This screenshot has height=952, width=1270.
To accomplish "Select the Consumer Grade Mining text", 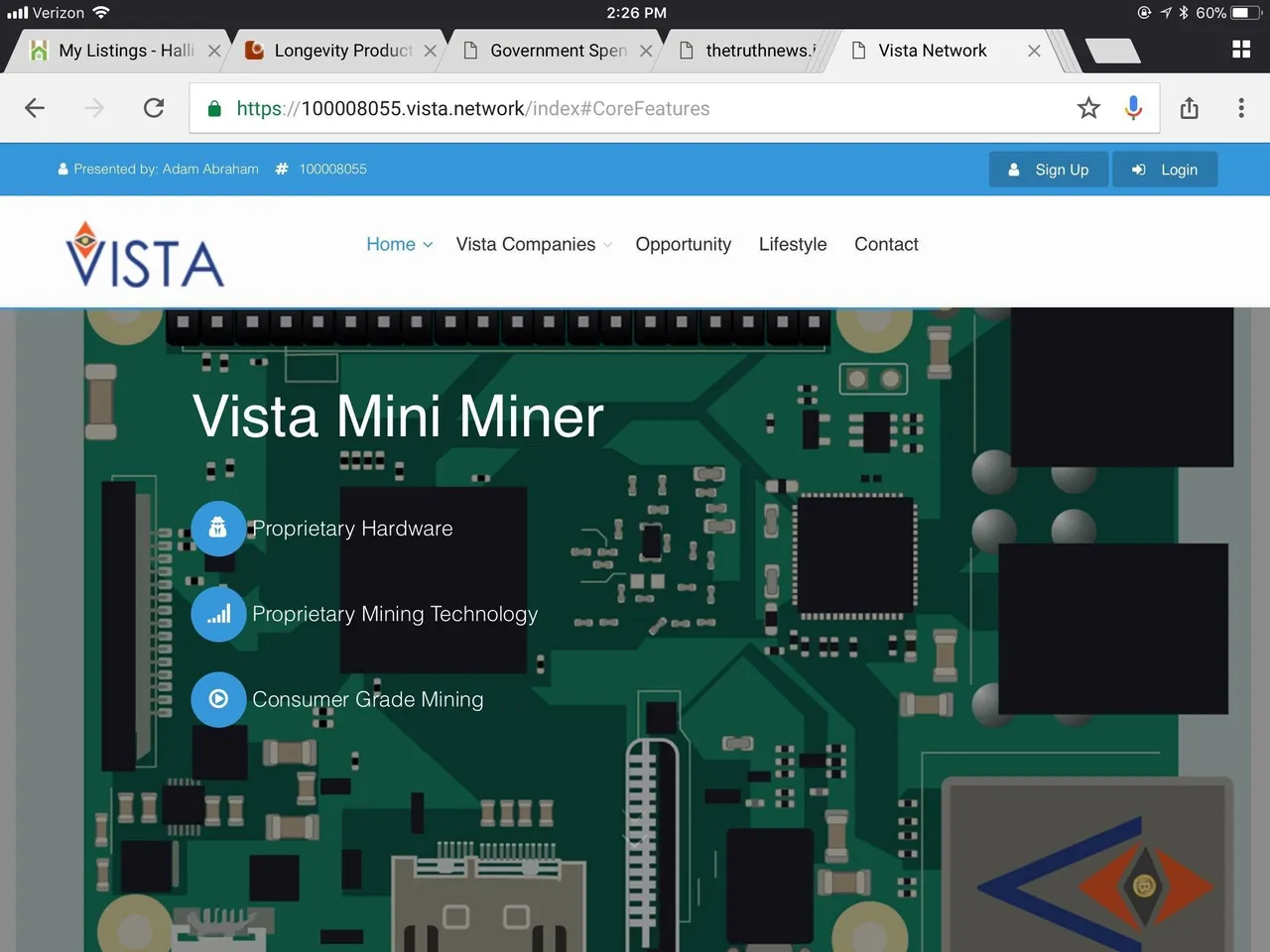I will tap(368, 699).
